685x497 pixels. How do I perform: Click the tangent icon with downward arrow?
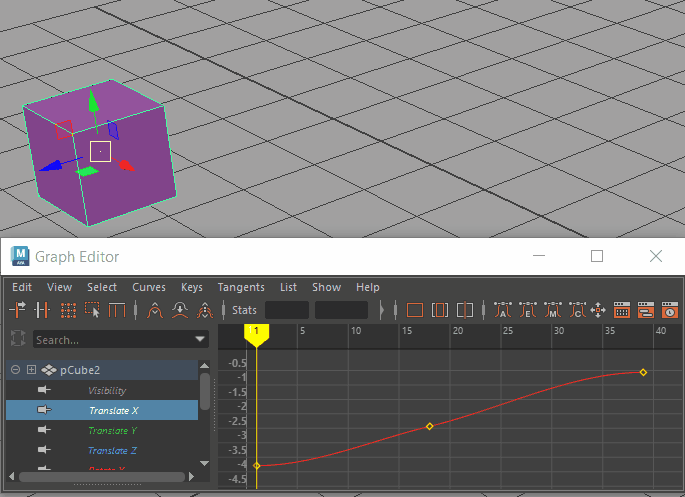[180, 310]
